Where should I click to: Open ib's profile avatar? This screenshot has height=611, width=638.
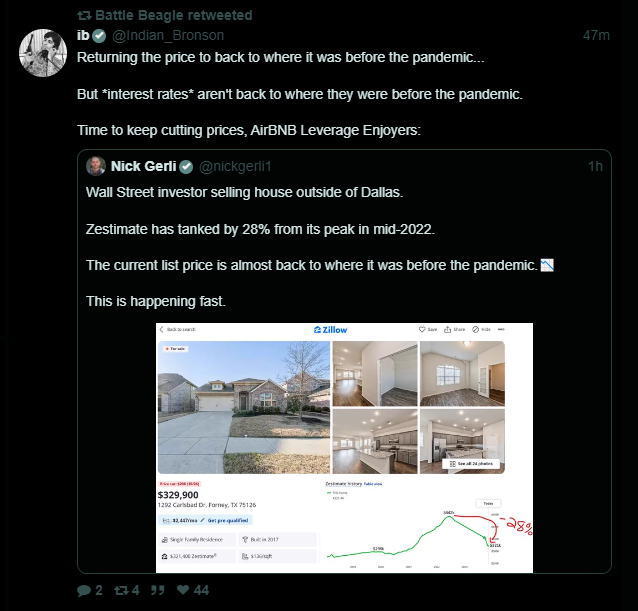44,52
